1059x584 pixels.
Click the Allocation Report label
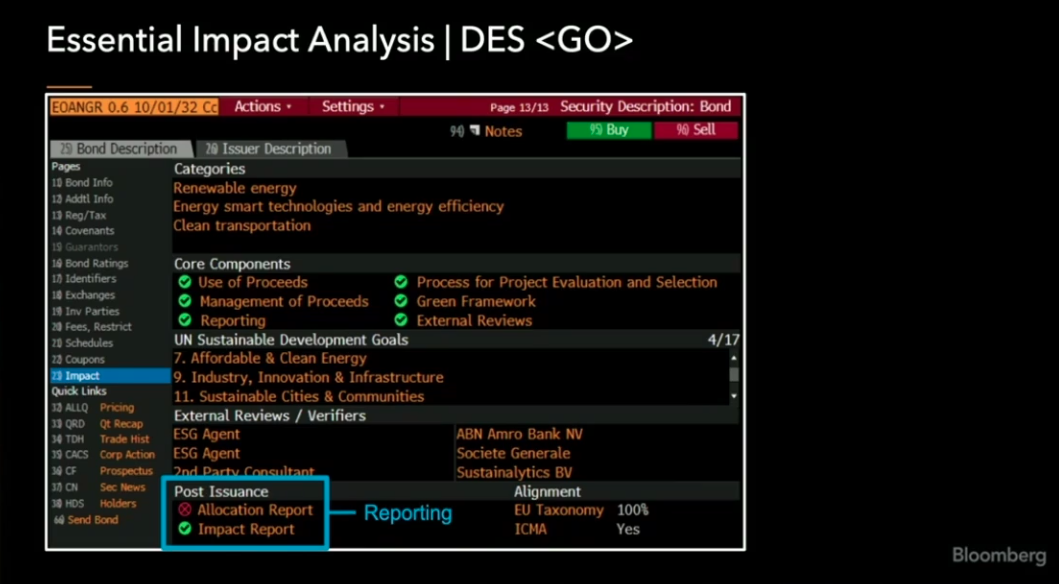255,510
